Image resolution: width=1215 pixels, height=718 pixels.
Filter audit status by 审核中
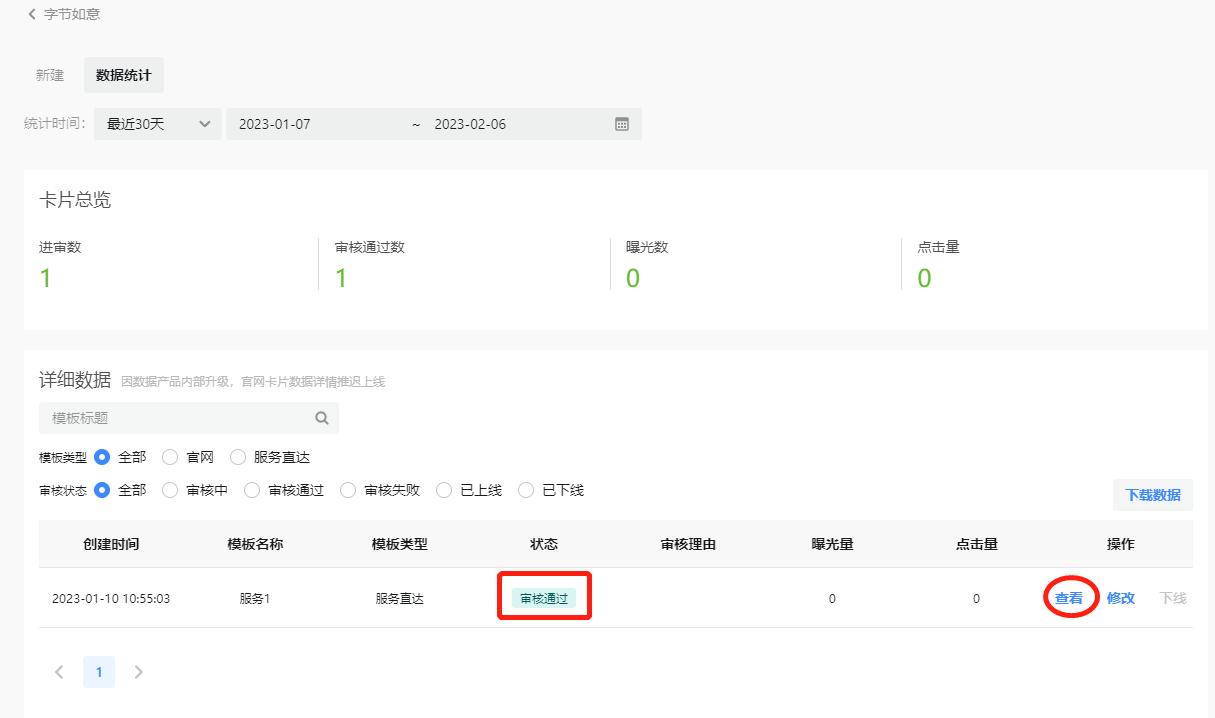click(170, 490)
